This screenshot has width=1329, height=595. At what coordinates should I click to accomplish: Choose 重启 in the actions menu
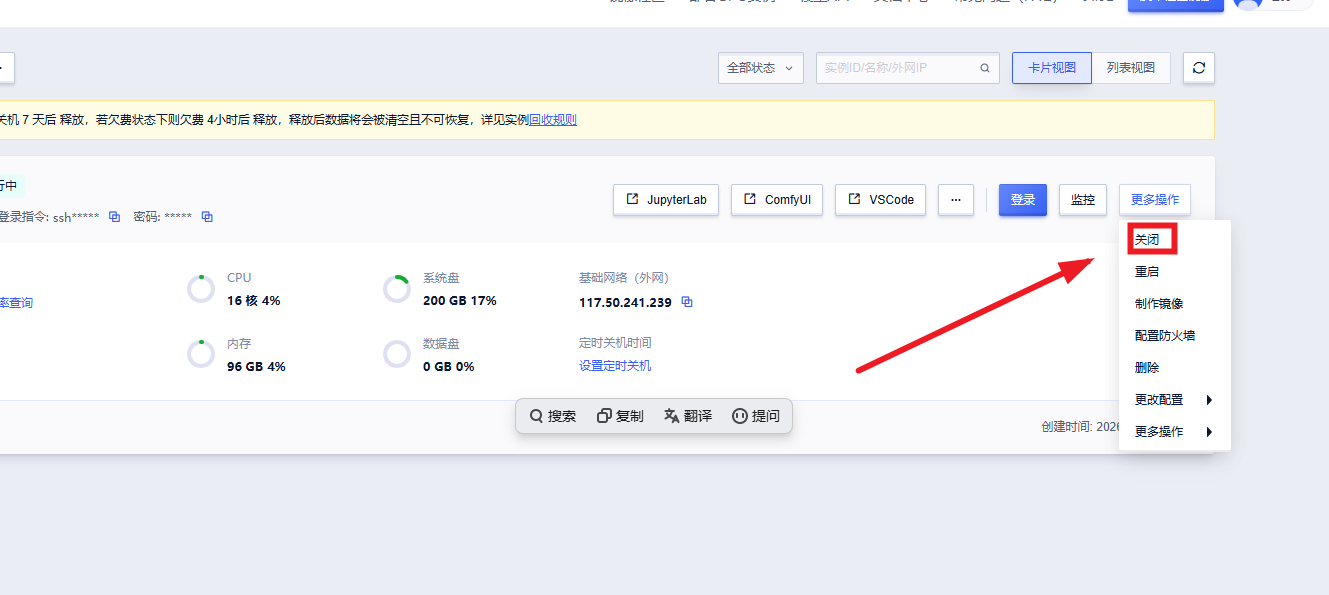(1147, 272)
